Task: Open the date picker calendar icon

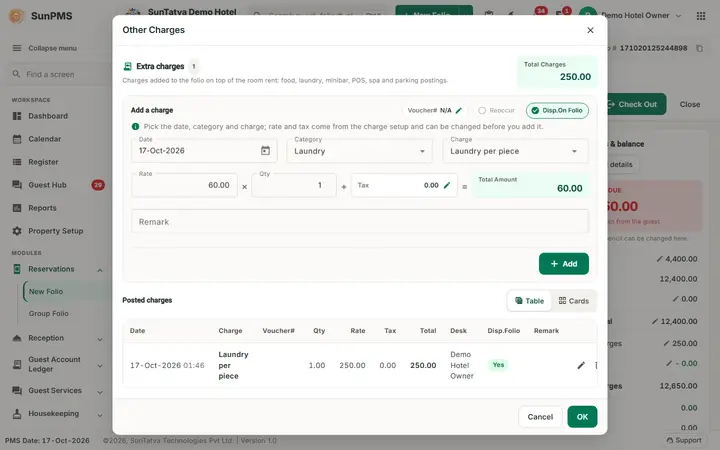Action: coord(265,151)
